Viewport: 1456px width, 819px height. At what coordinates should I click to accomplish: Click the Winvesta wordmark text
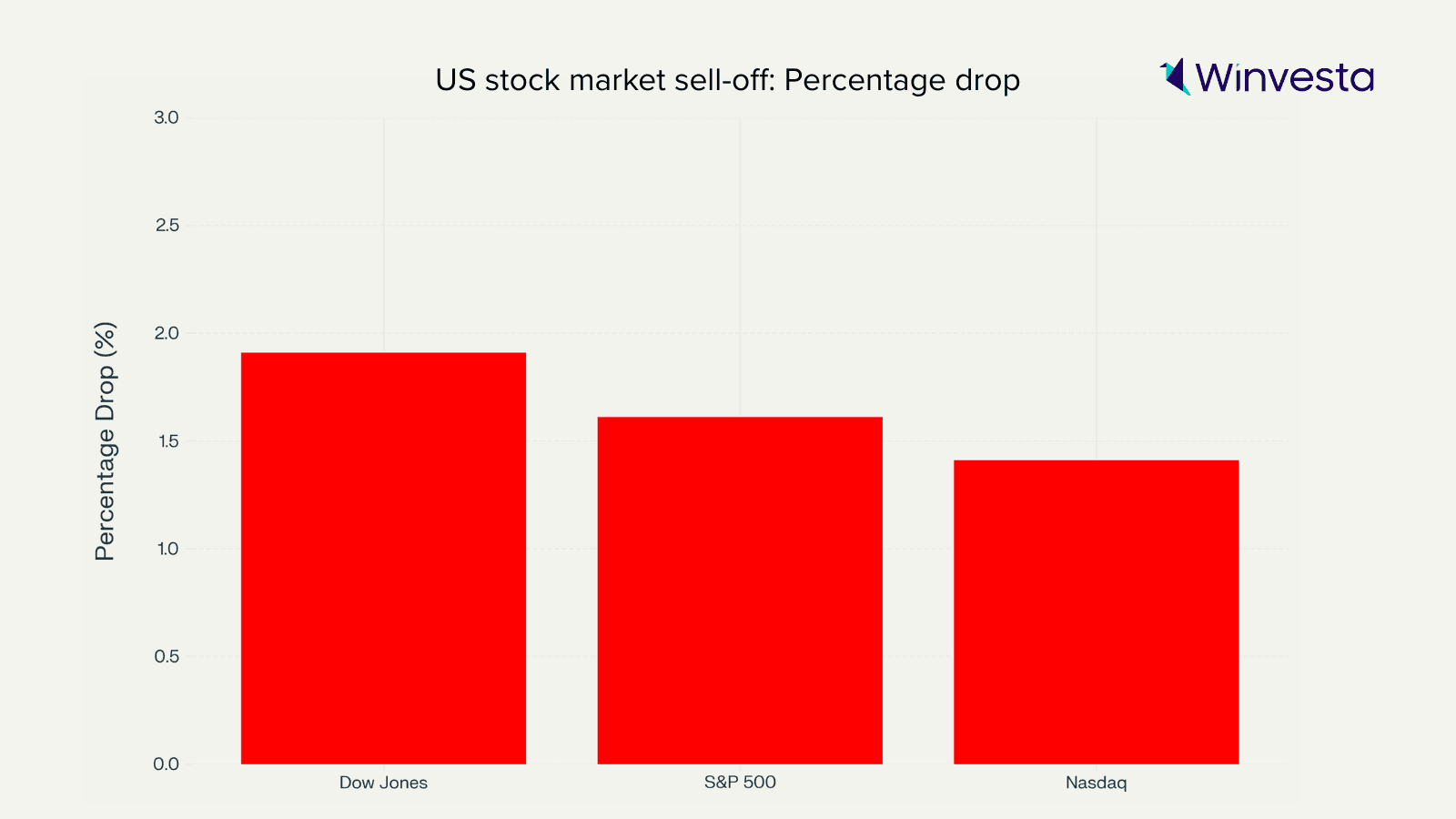1284,77
